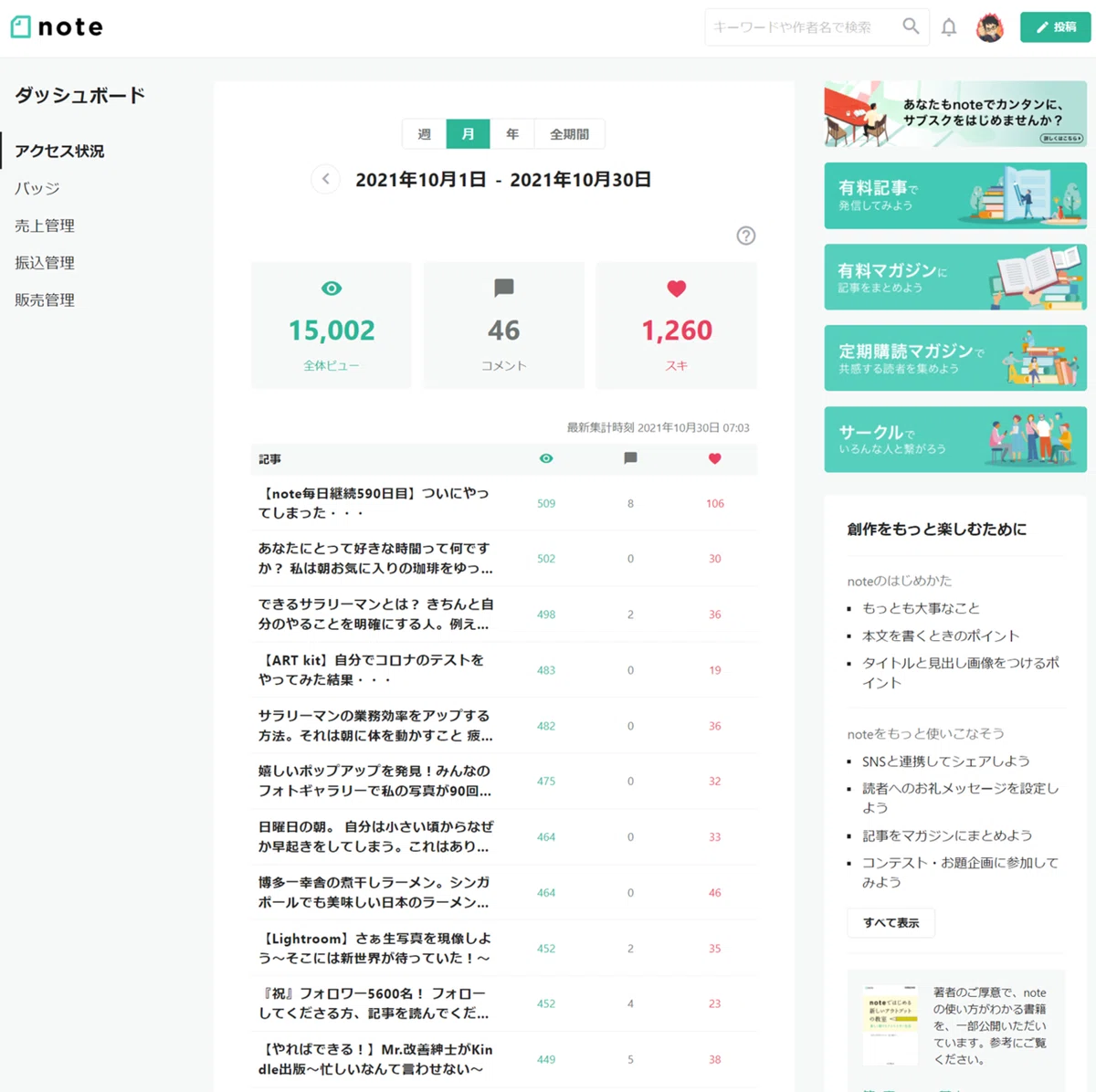Open article 嬉しいポップアップを発見！
Image resolution: width=1096 pixels, height=1092 pixels.
pyautogui.click(x=374, y=781)
